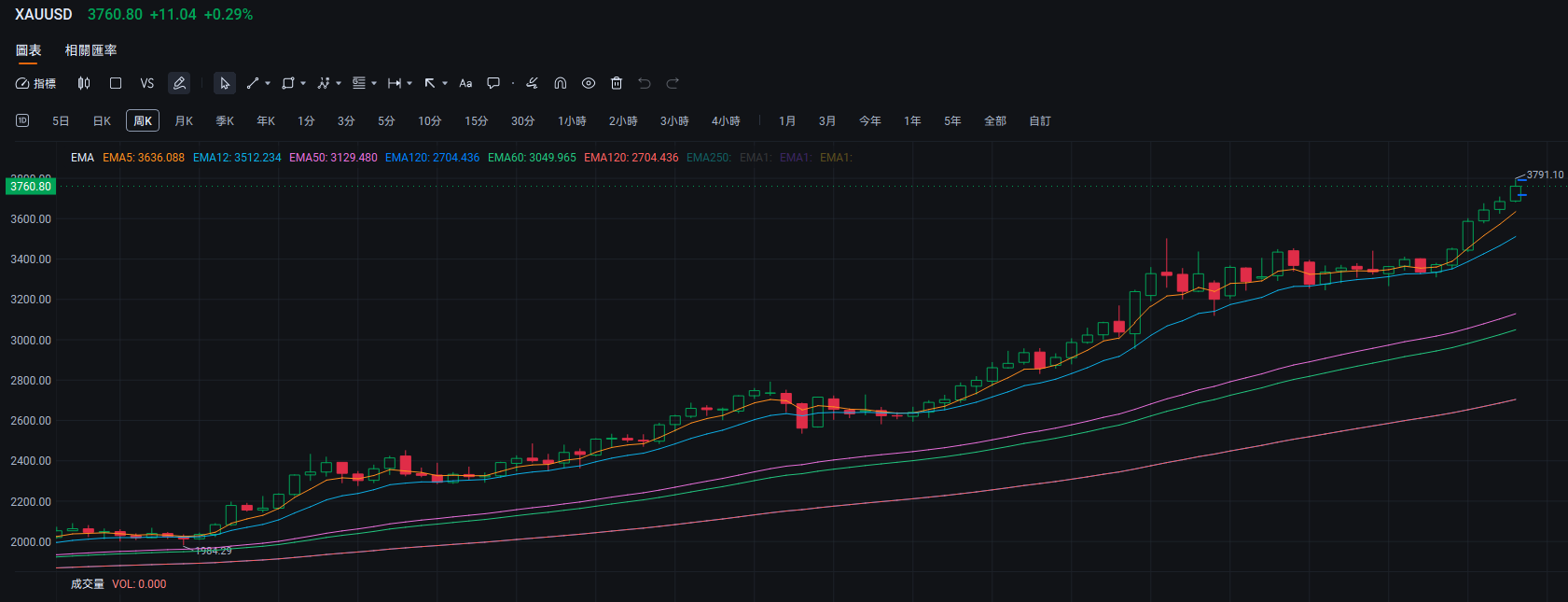Click the magnet snap icon

coord(561,83)
